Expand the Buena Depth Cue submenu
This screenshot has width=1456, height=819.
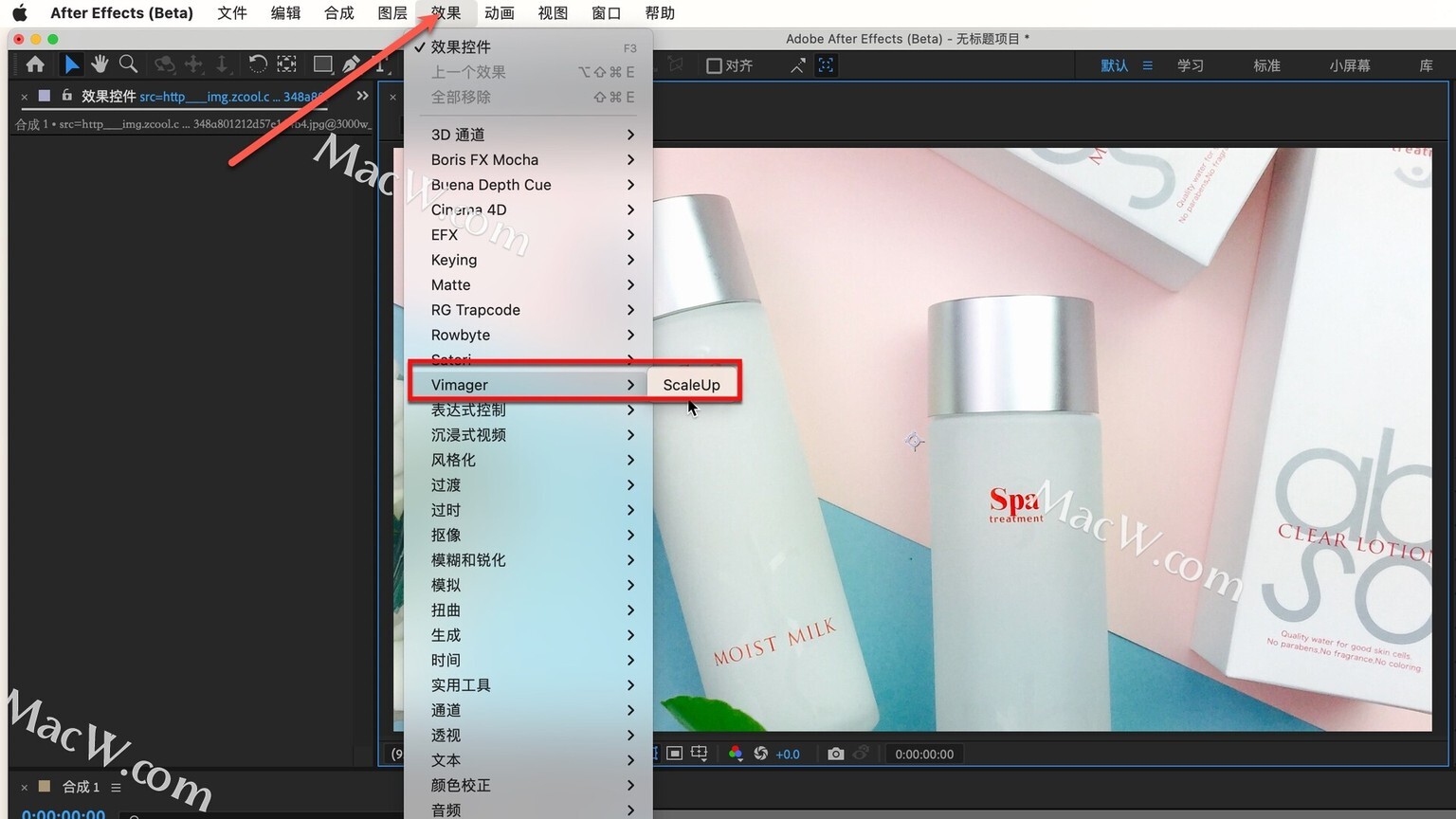(528, 185)
